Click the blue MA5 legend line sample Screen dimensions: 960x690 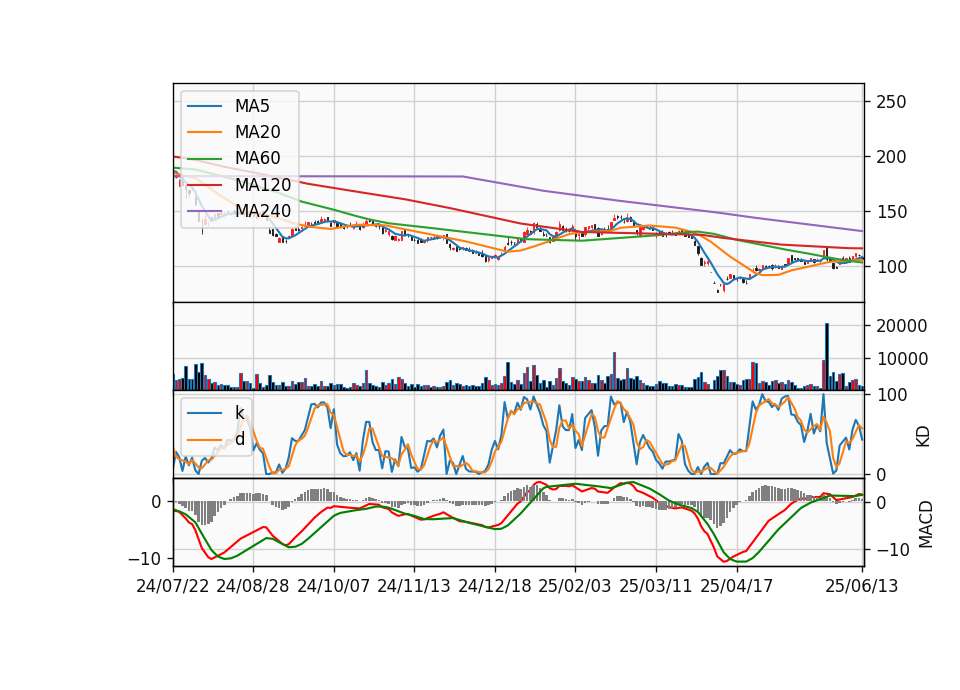point(204,107)
